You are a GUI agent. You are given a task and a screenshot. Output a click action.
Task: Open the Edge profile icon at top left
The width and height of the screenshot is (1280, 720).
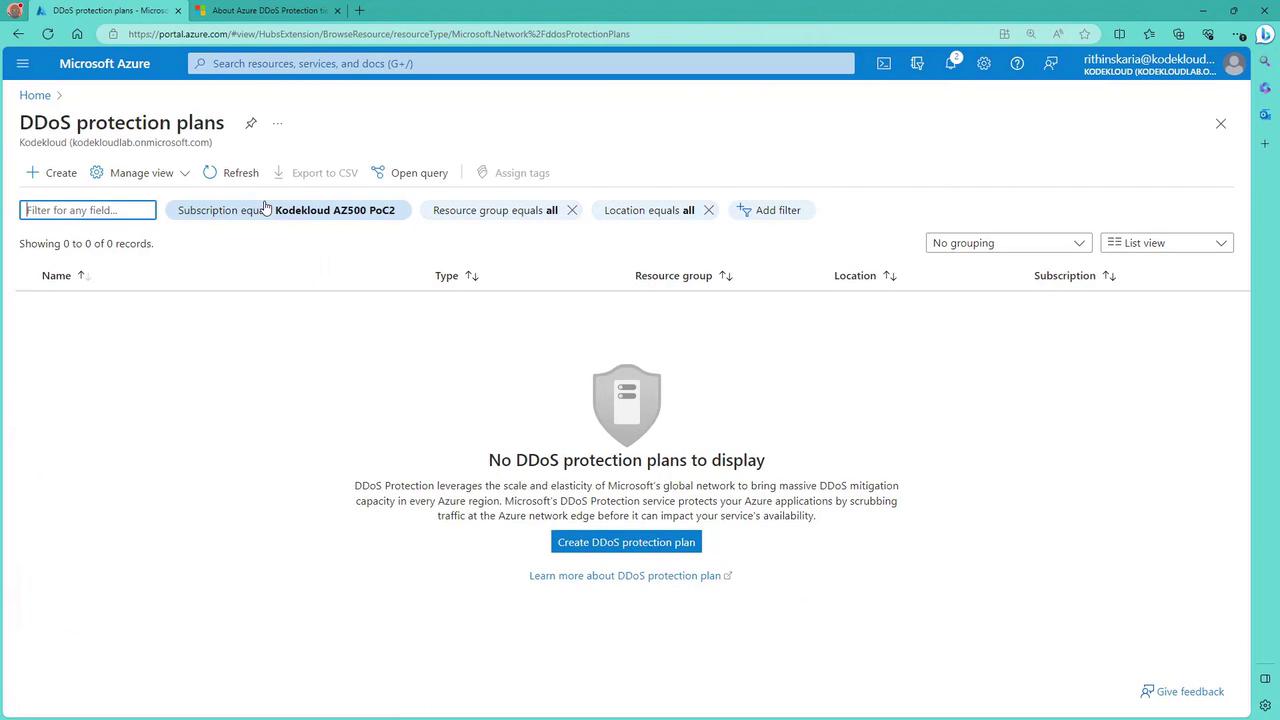14,11
